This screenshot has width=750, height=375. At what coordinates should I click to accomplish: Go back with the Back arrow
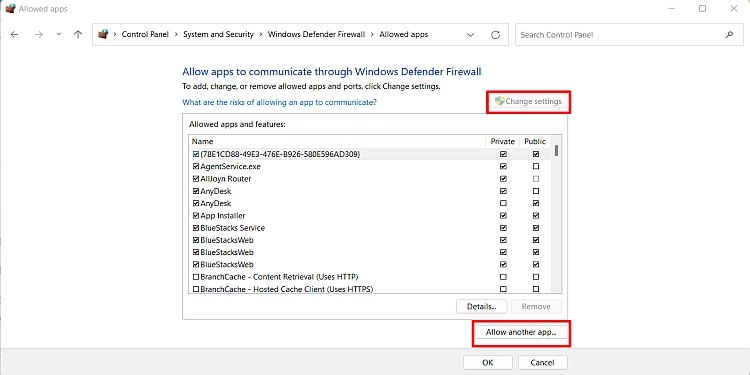(x=14, y=34)
